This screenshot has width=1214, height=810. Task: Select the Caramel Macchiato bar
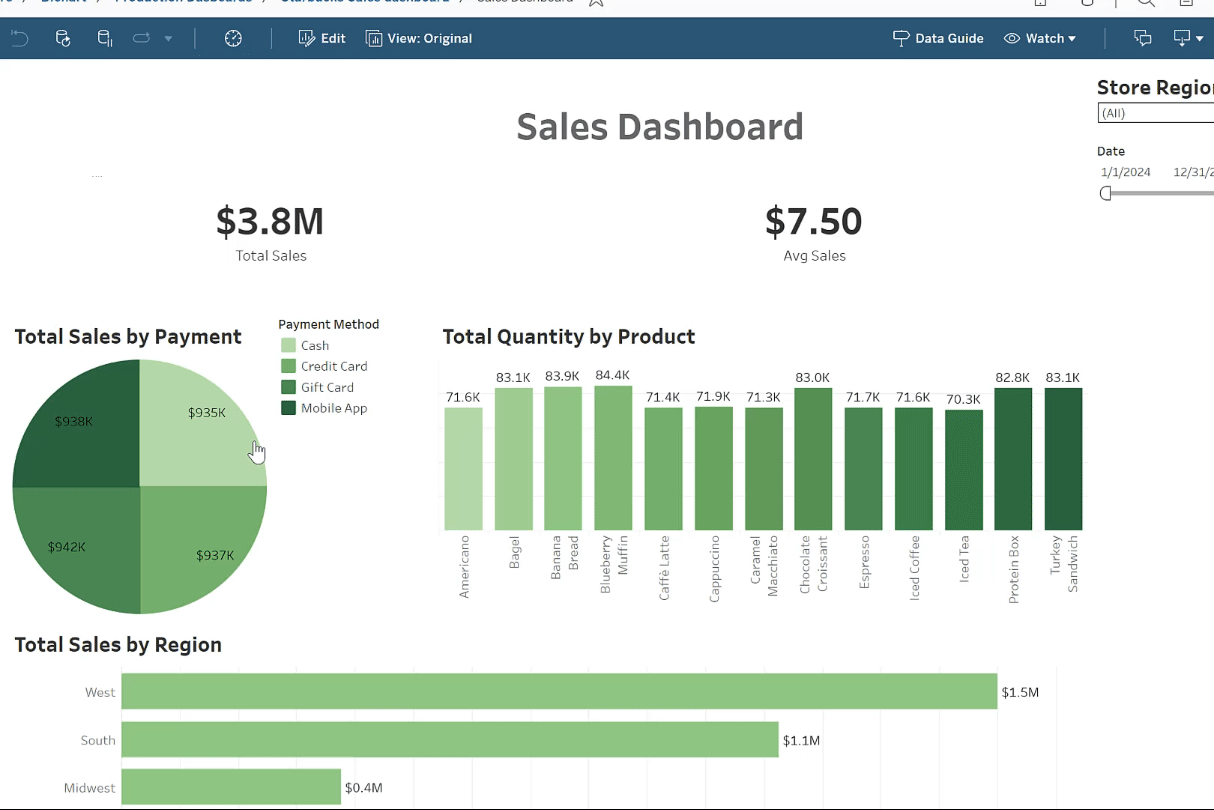pyautogui.click(x=763, y=469)
